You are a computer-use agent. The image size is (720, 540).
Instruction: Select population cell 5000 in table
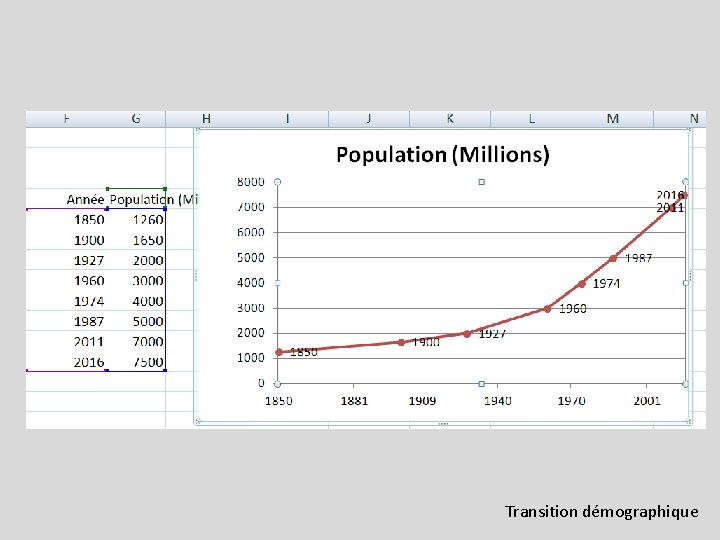pos(136,321)
